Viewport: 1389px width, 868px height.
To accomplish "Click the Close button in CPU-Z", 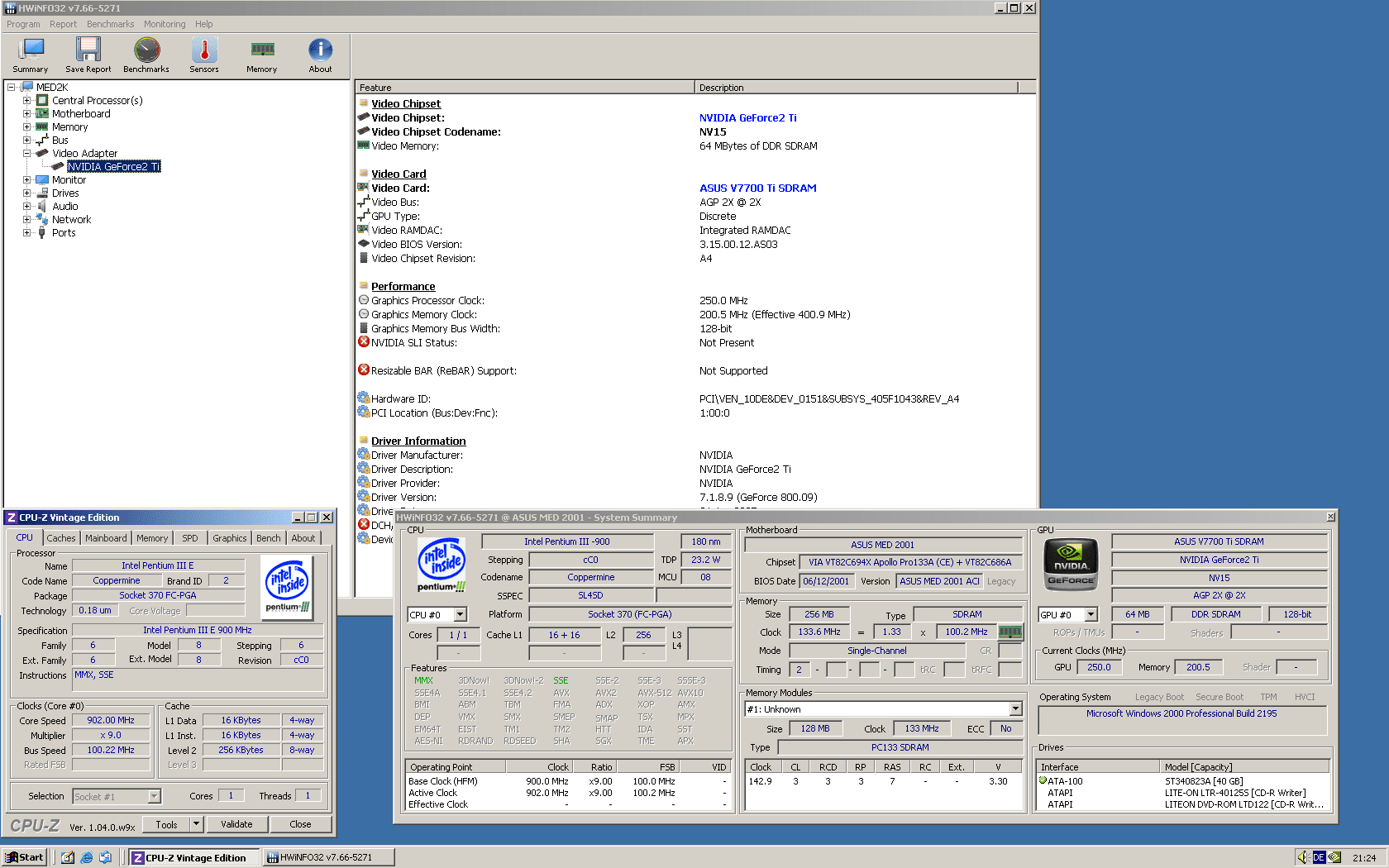I will coord(301,824).
